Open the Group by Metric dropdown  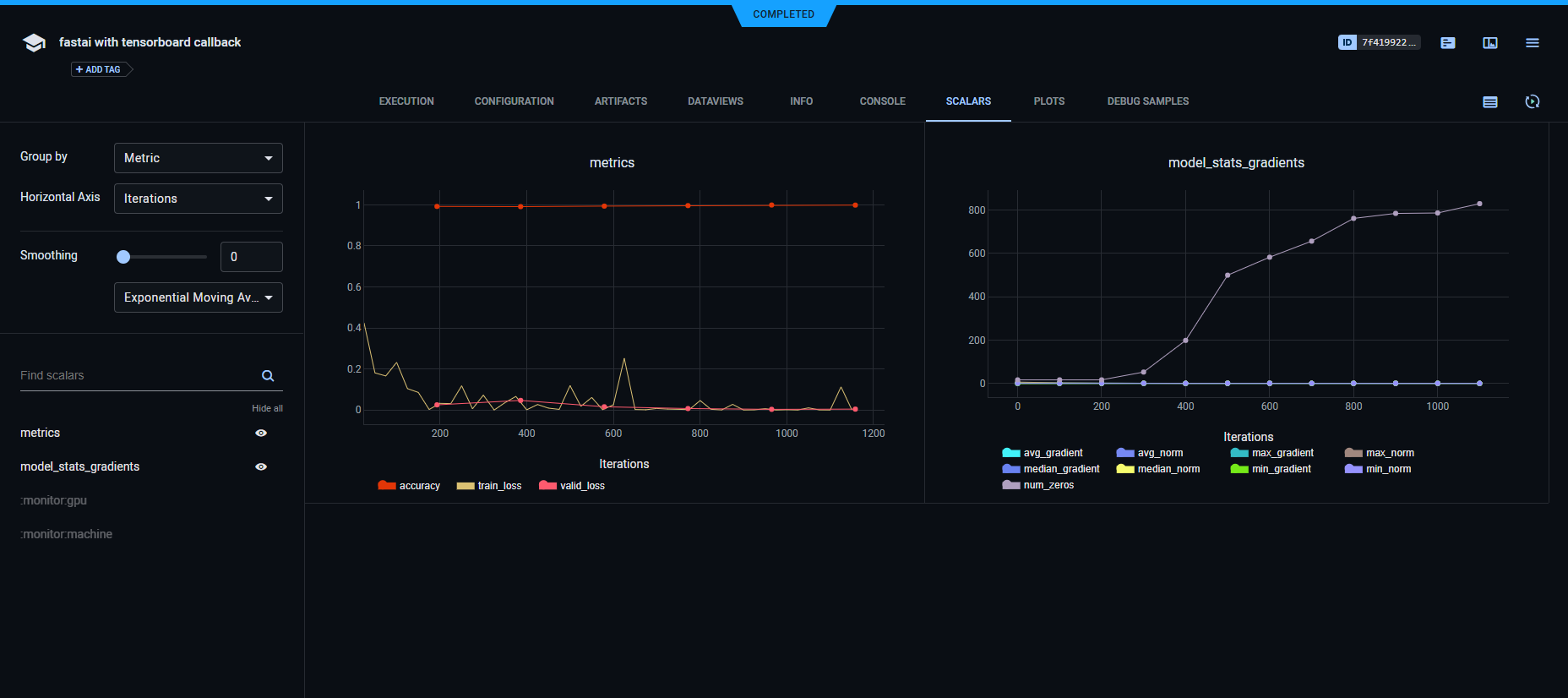[x=199, y=158]
